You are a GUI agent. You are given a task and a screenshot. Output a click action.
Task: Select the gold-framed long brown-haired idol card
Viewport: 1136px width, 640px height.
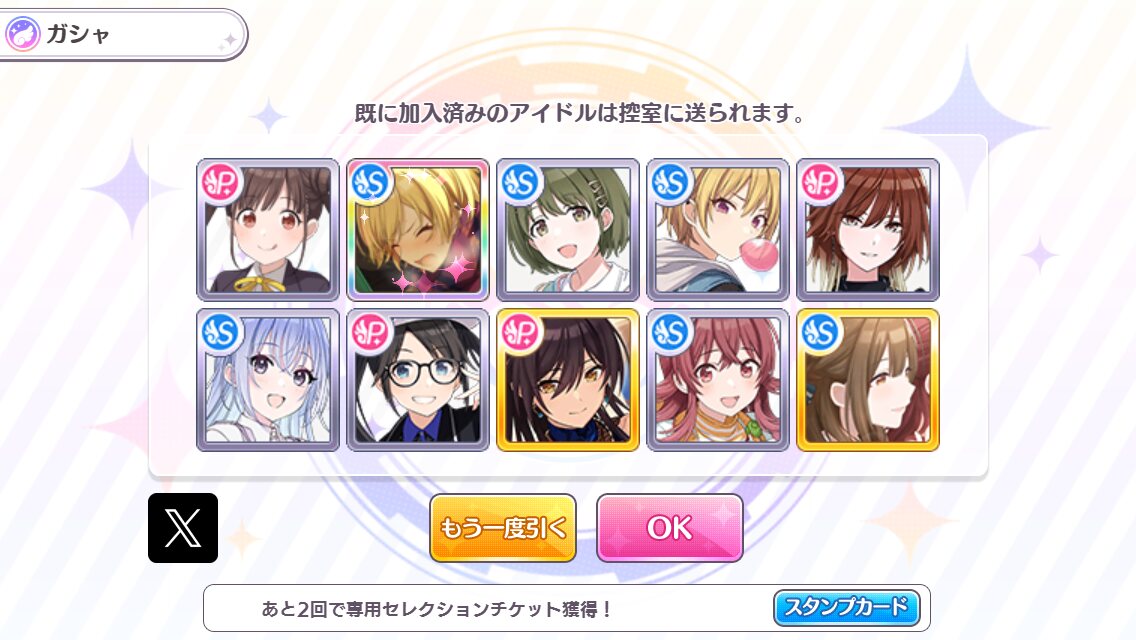click(x=868, y=380)
